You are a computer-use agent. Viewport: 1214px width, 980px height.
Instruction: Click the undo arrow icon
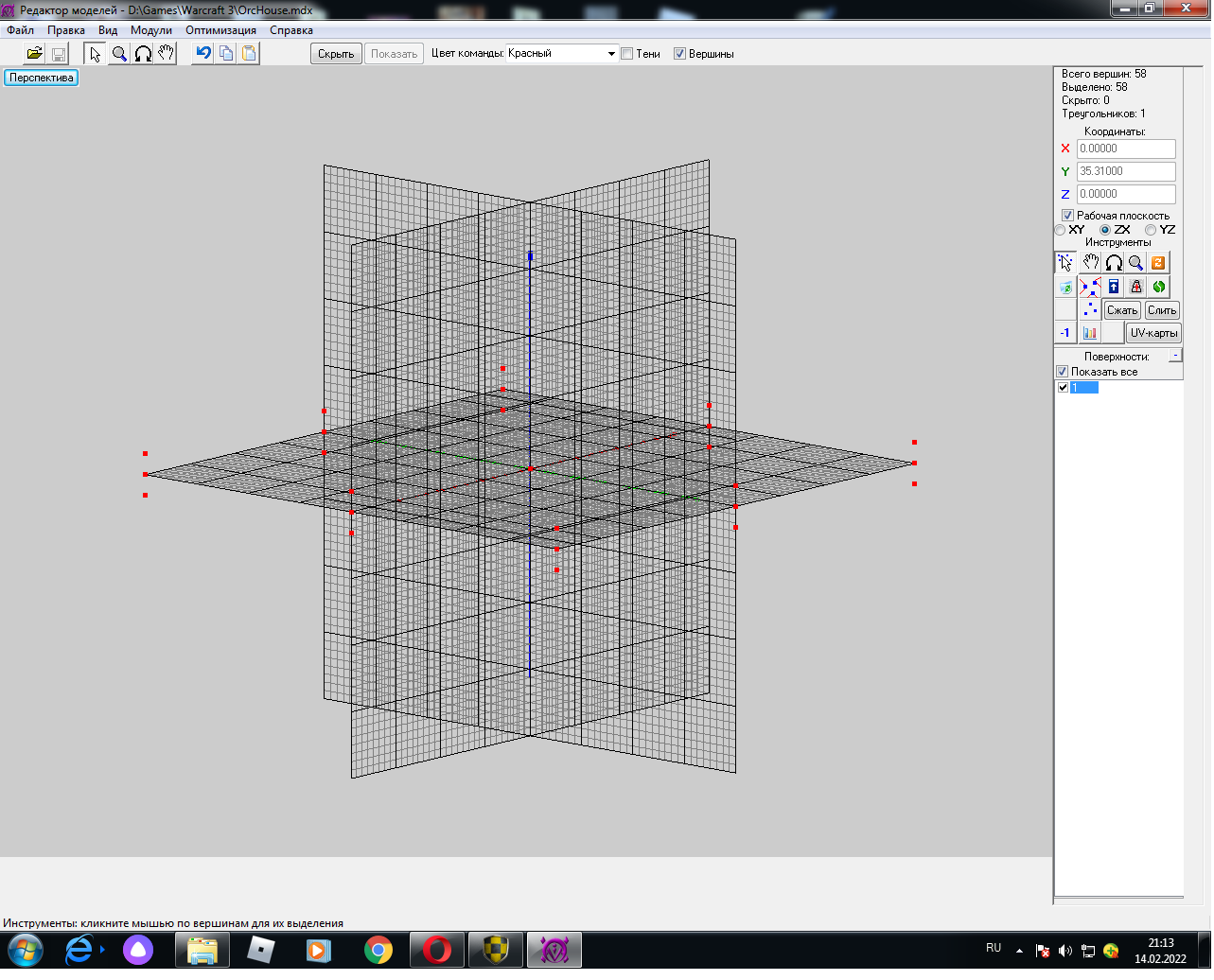coord(202,54)
